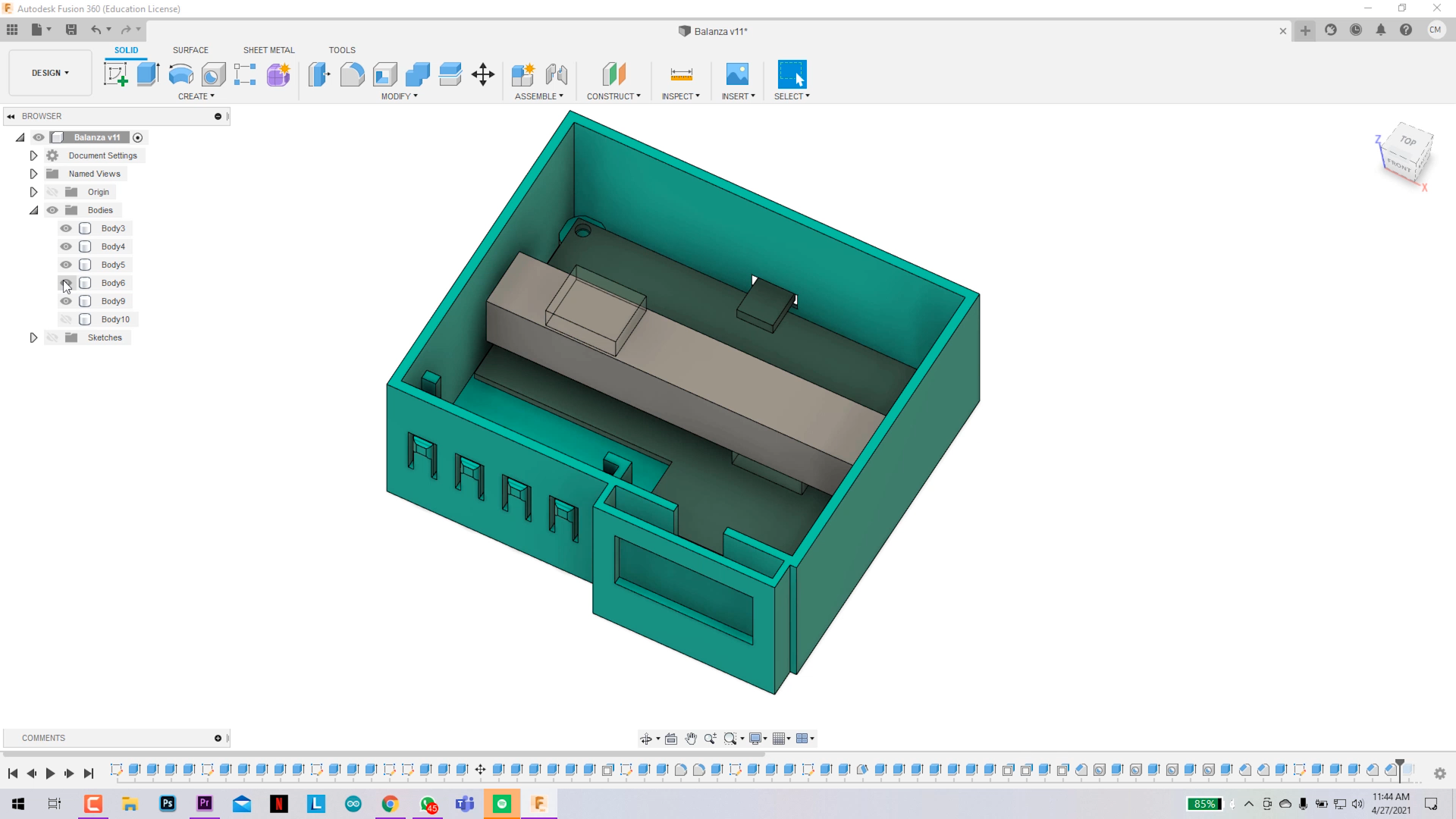
Task: Click the Extrude tool in Create
Action: pyautogui.click(x=148, y=73)
